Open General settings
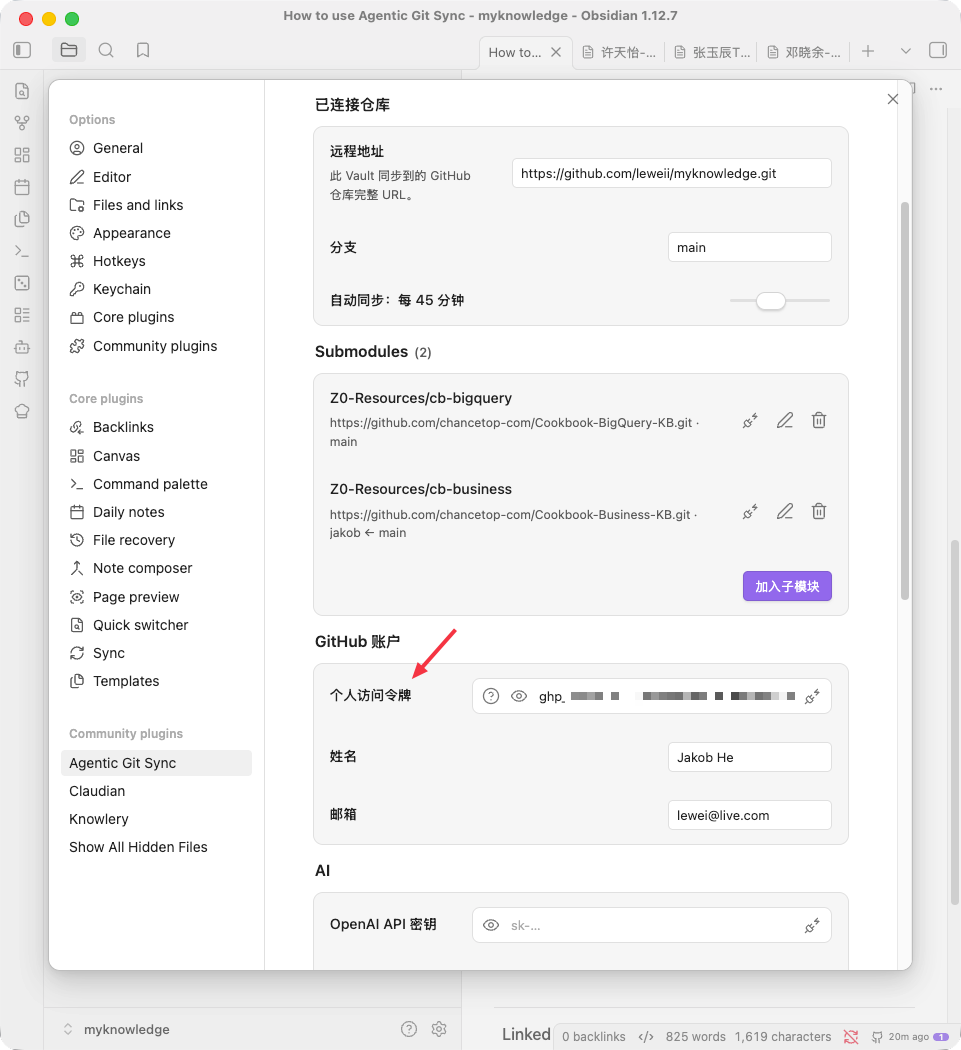961x1050 pixels. [156, 148]
